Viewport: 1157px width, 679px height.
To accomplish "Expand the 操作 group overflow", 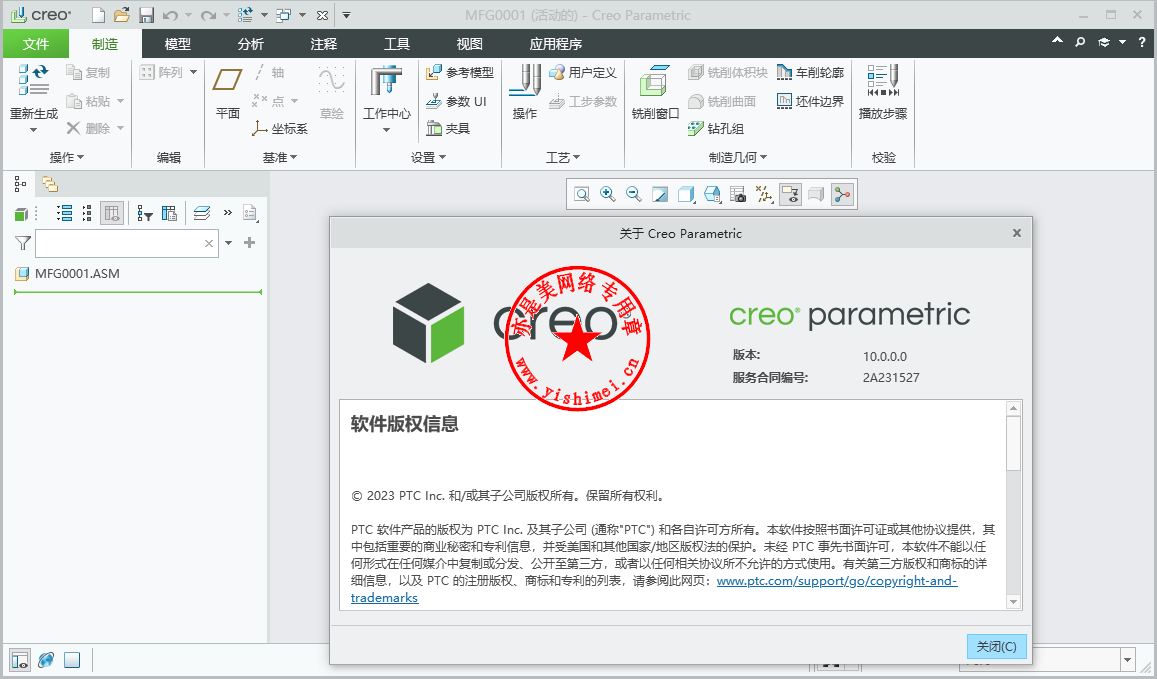I will coord(67,157).
